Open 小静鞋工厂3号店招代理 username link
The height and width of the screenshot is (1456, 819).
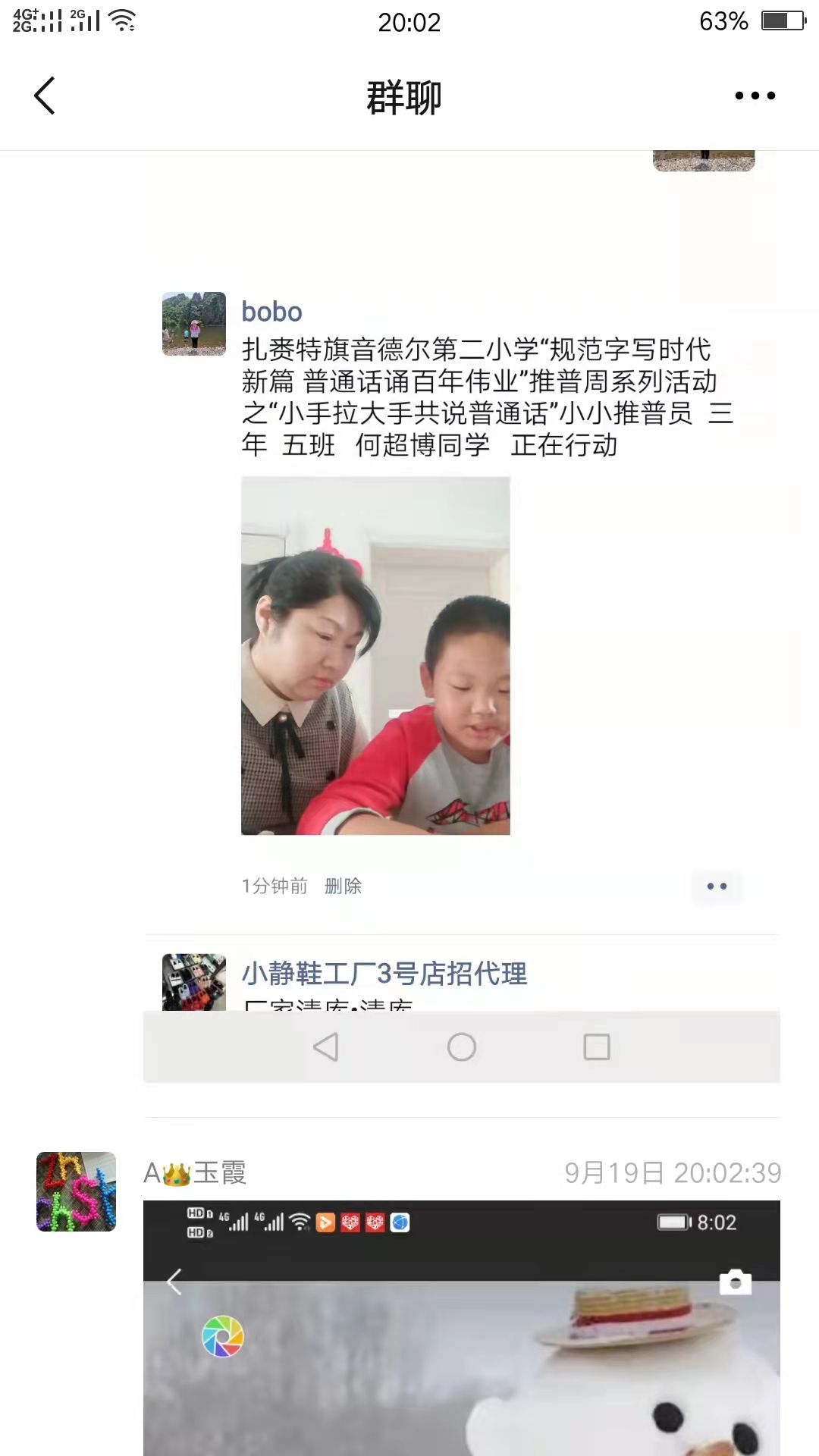tap(384, 973)
